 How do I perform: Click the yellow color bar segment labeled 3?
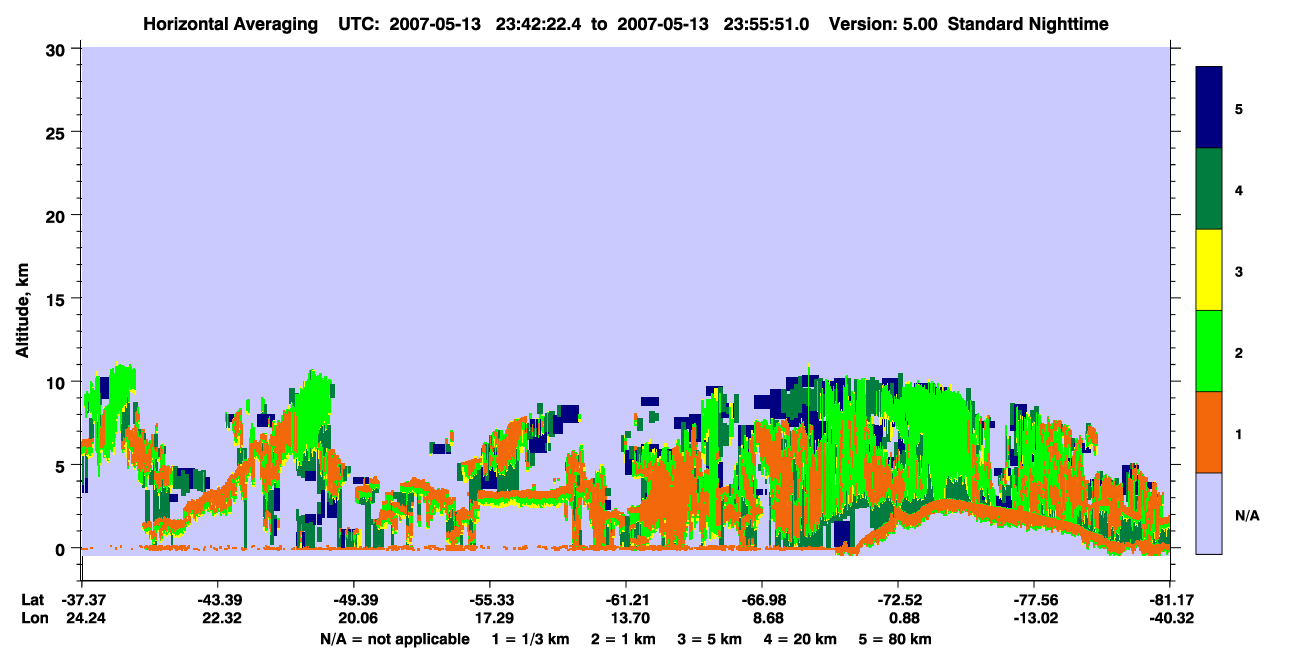(1209, 270)
